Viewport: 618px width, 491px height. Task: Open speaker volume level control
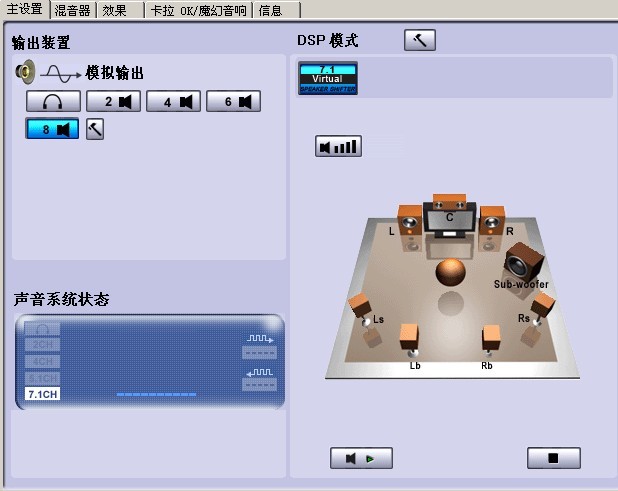coord(338,147)
